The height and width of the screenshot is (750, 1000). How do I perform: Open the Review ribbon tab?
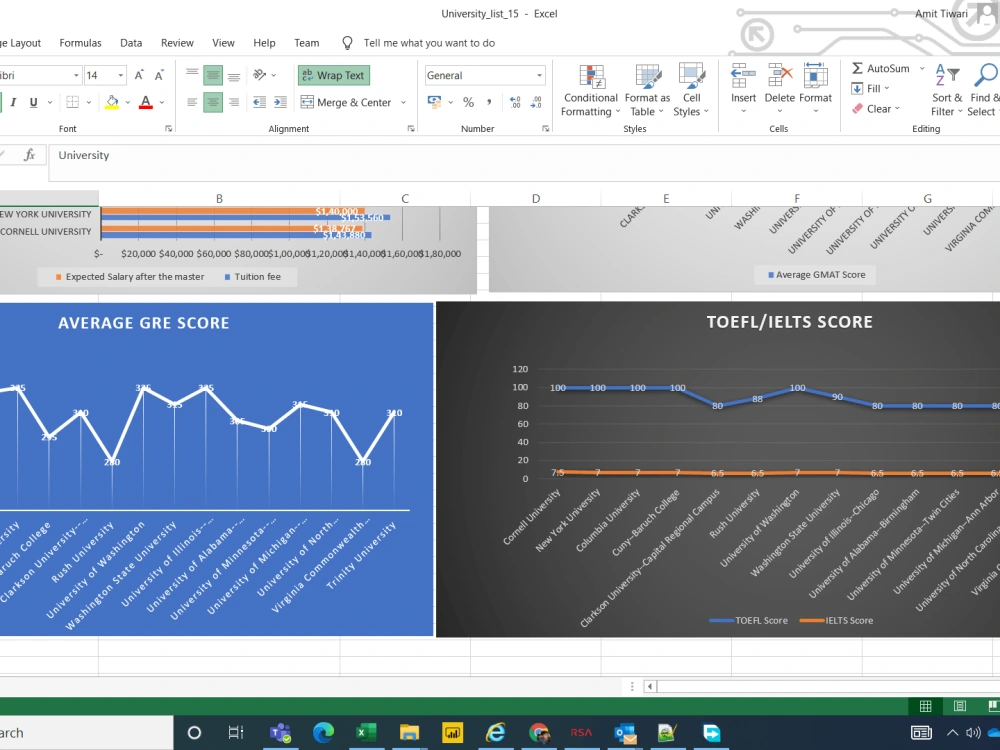point(177,42)
